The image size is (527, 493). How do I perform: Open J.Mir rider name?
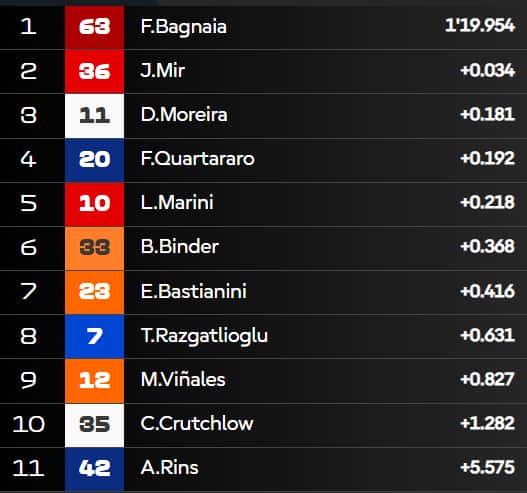pos(163,71)
